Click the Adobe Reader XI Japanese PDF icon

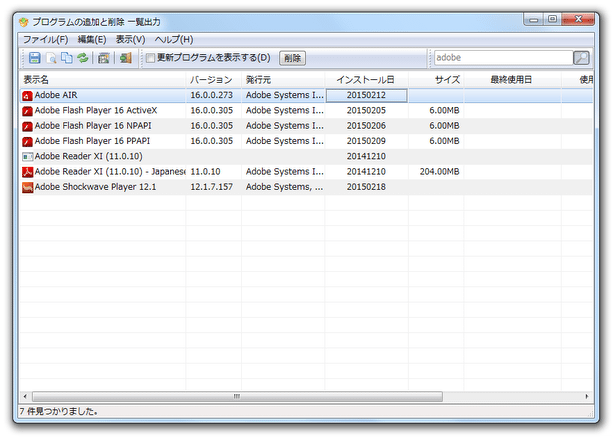(27, 172)
